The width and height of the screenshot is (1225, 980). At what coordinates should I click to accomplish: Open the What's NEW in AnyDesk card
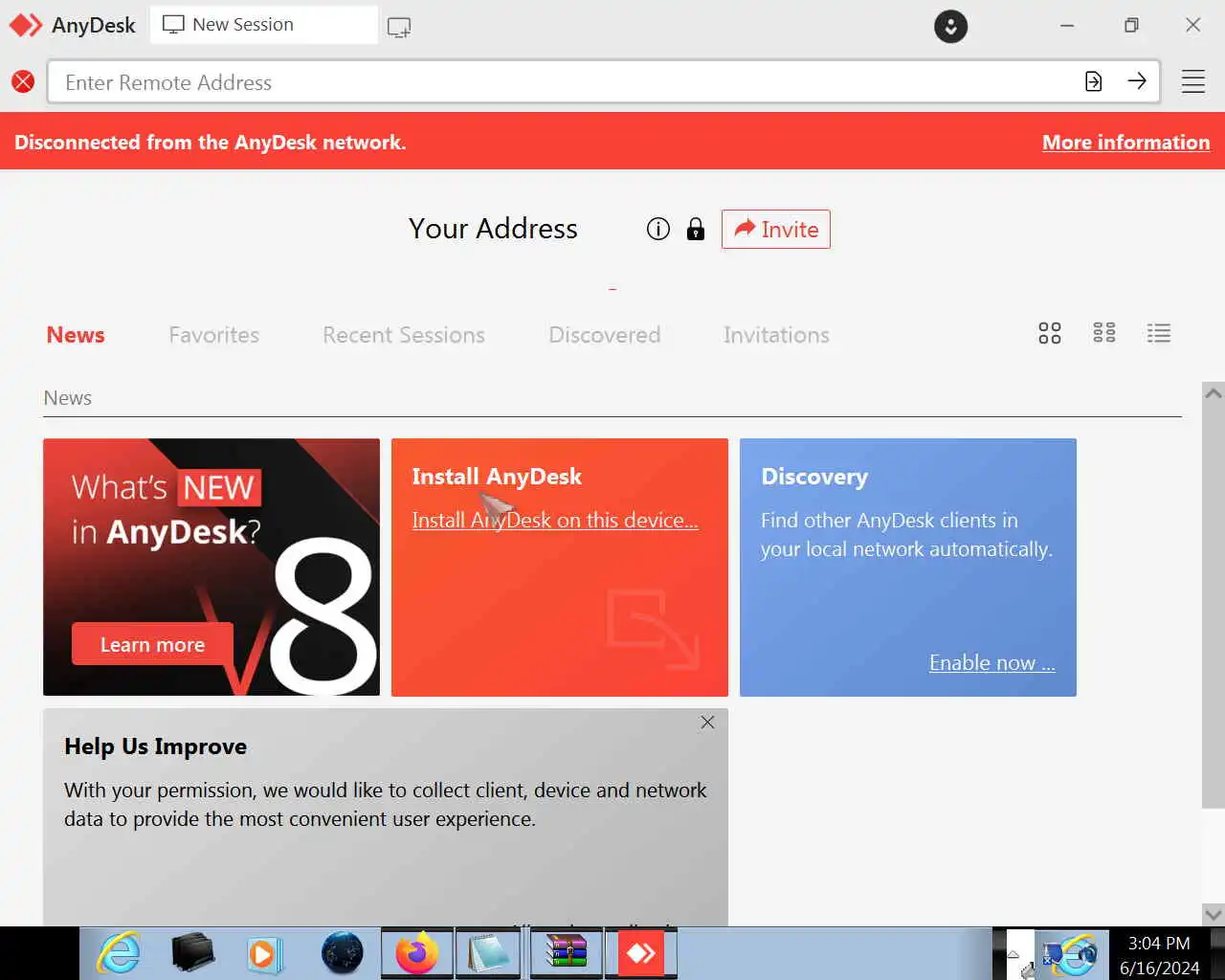(x=212, y=567)
